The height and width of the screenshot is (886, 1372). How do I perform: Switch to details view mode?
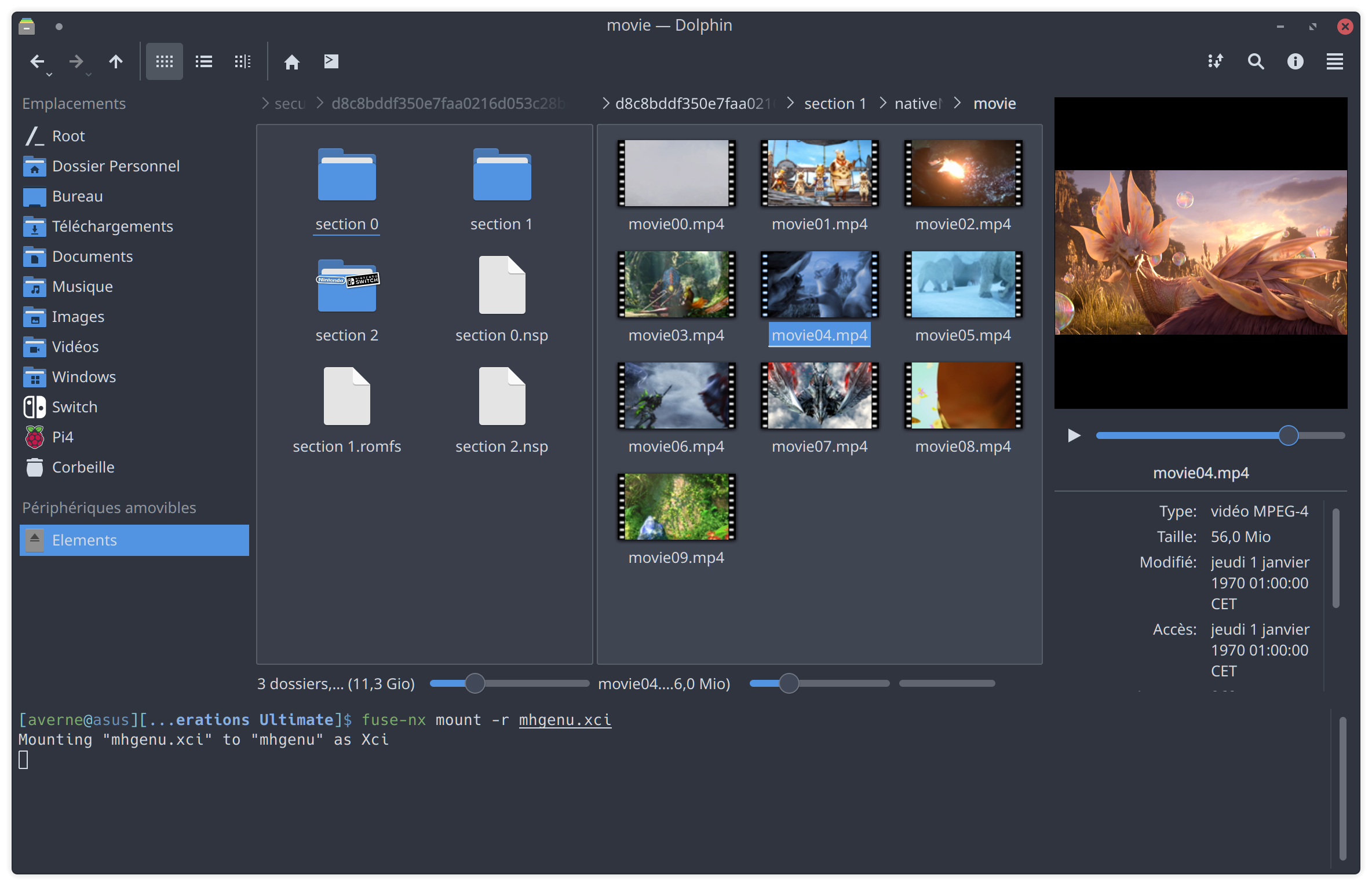[242, 61]
